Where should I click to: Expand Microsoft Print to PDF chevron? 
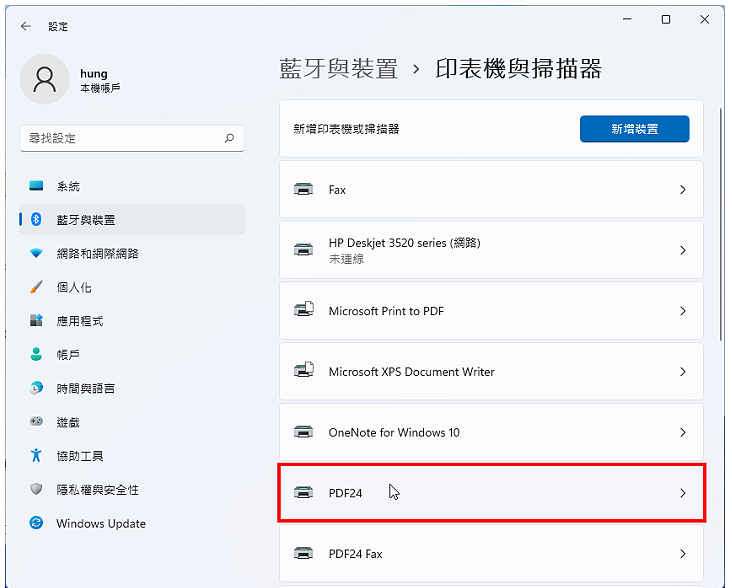pyautogui.click(x=683, y=311)
